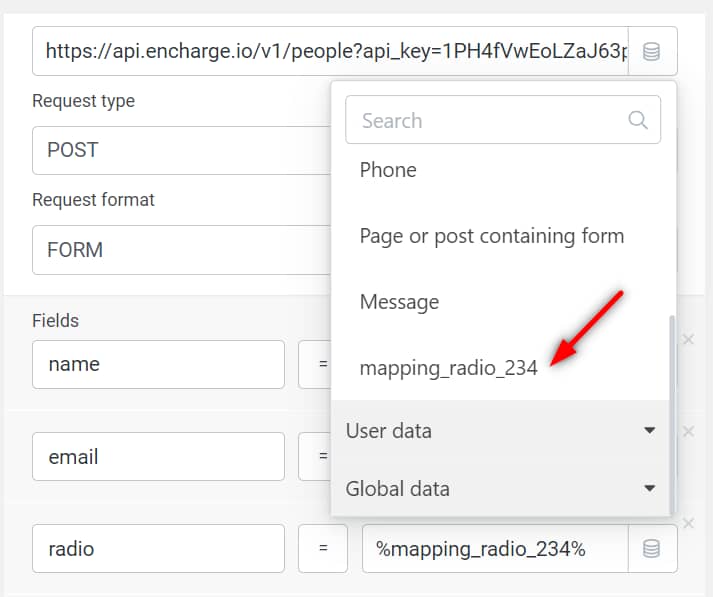Remove the name field row with X

click(688, 340)
